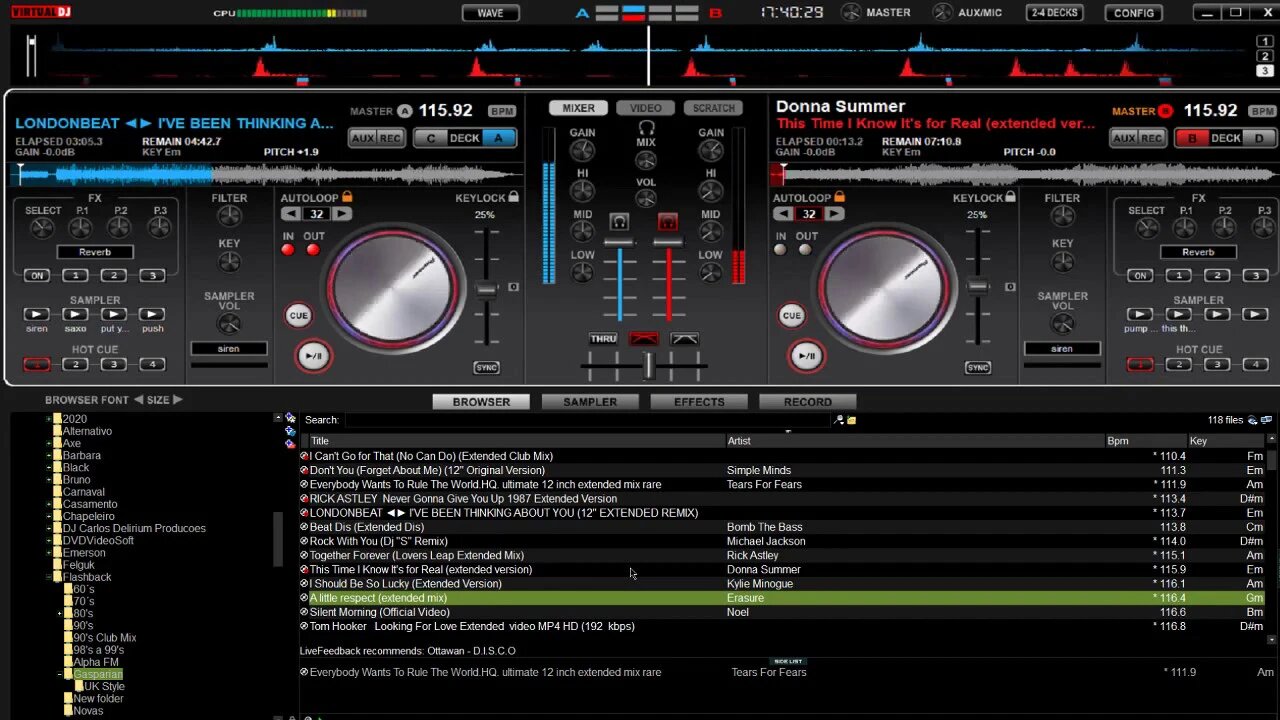Set loop IN point on left deck
This screenshot has height=720, width=1280.
[288, 249]
